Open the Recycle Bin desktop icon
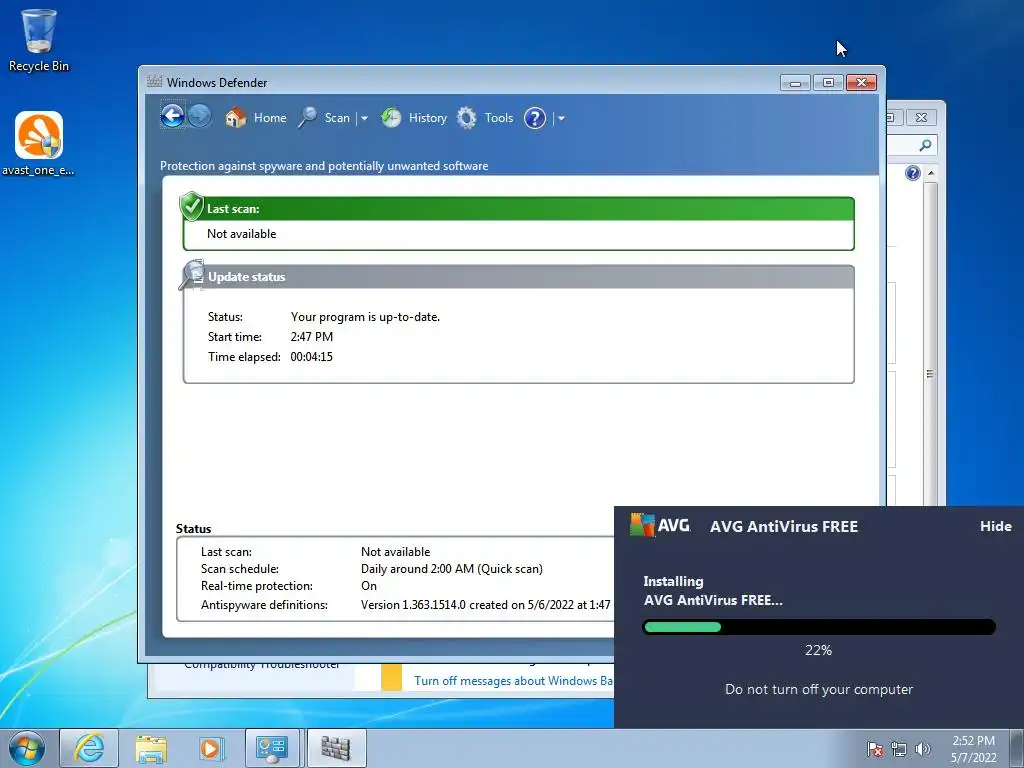The height and width of the screenshot is (768, 1024). [x=39, y=40]
